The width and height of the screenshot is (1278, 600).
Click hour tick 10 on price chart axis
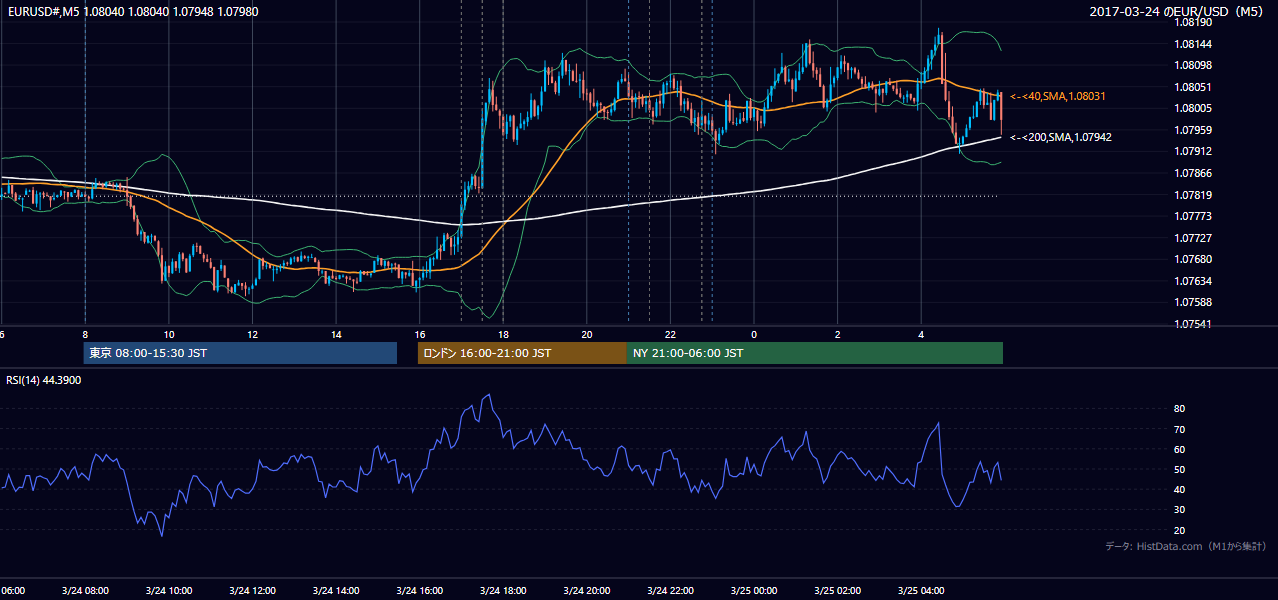tap(169, 334)
